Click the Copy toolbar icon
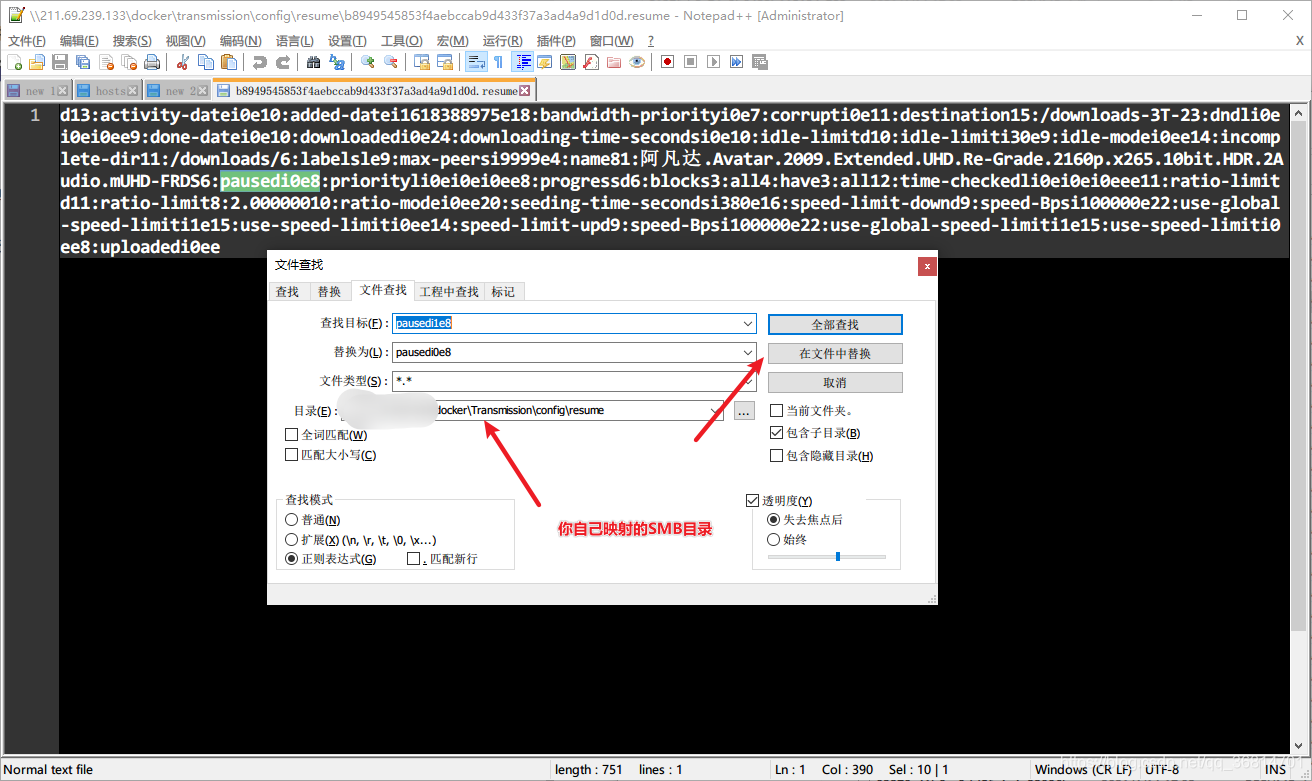 206,62
